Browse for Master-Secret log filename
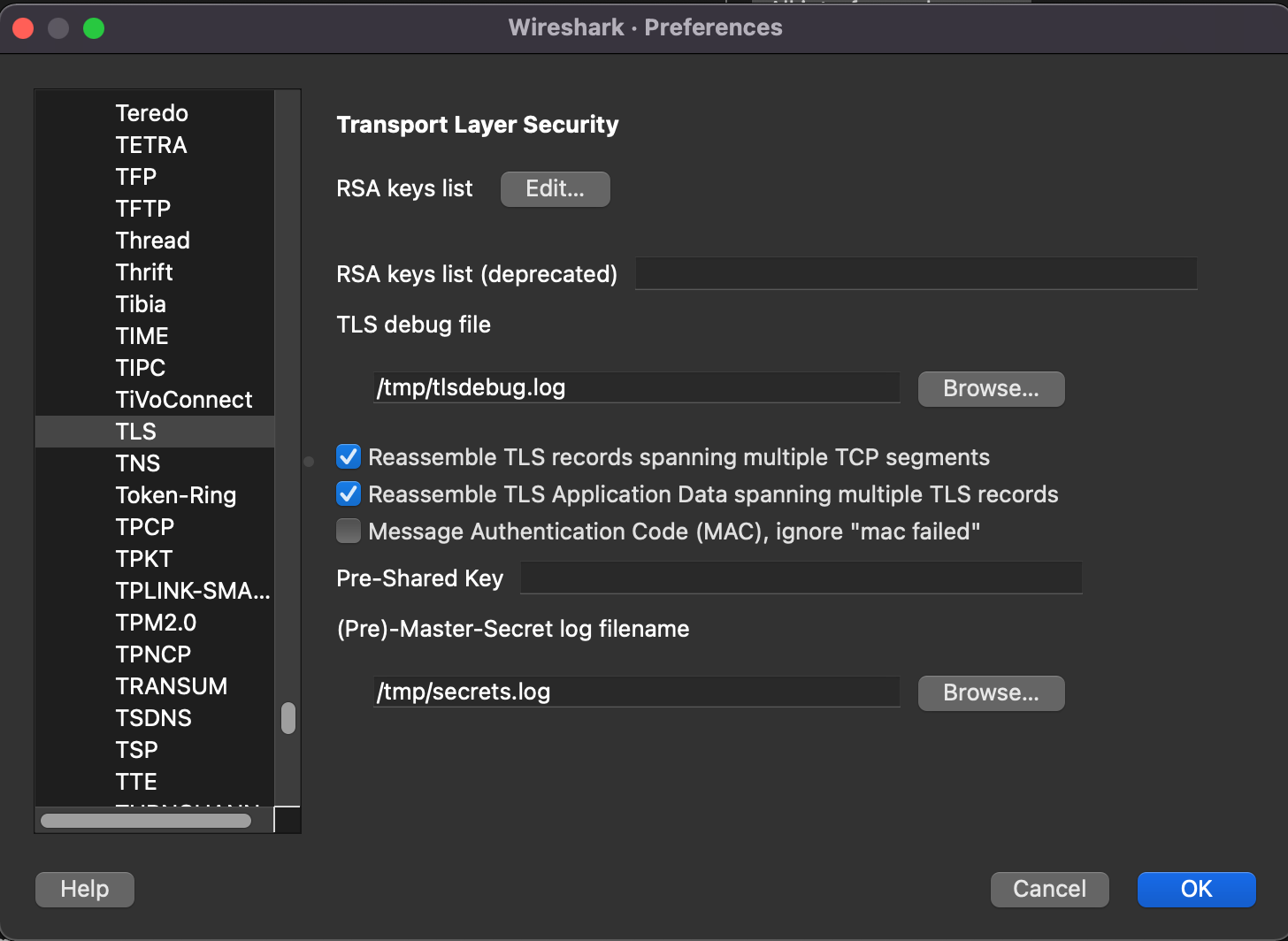Screen dimensions: 1288x941 (x=991, y=693)
